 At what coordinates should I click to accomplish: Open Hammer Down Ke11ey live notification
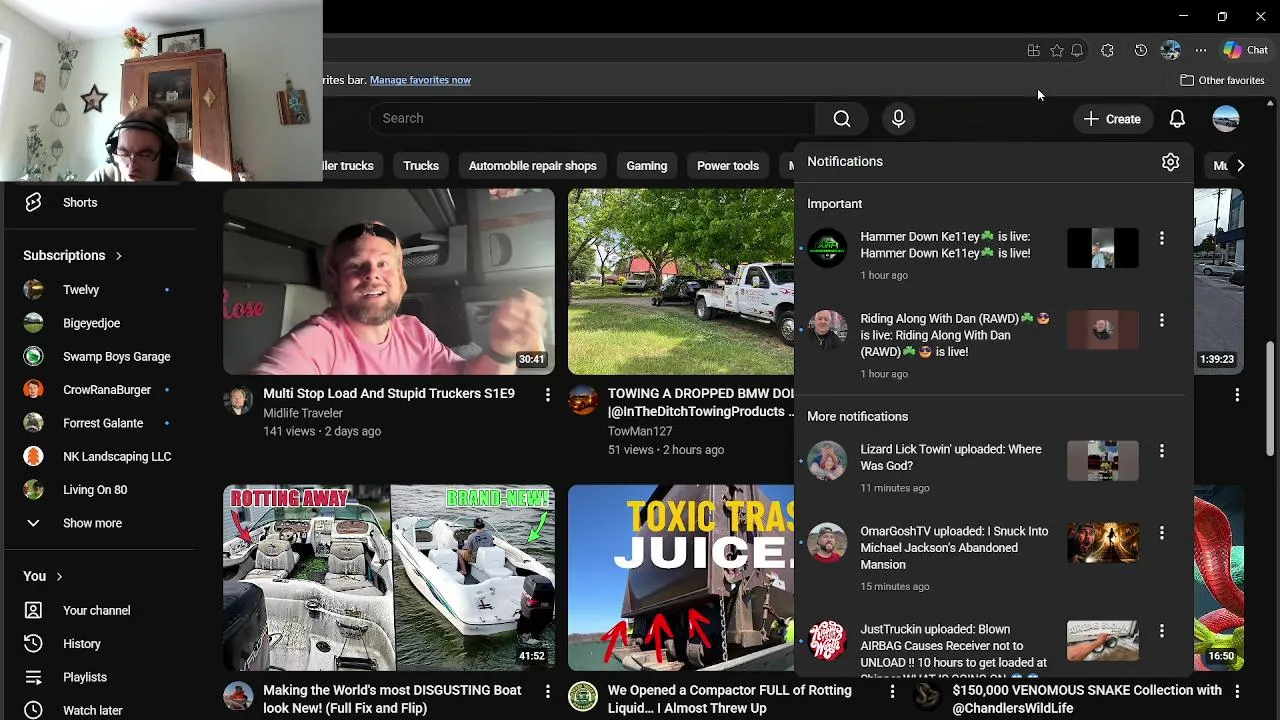pos(994,256)
